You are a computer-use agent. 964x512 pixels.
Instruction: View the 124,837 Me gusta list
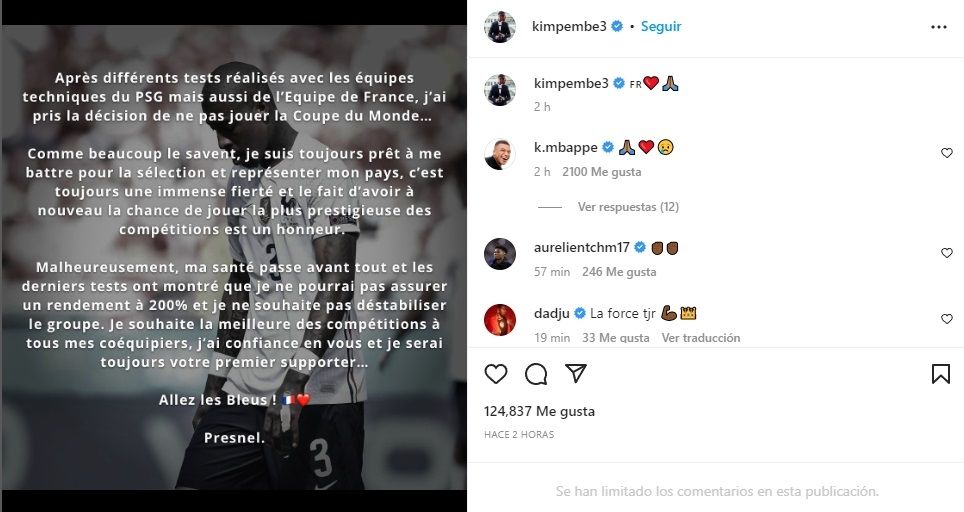[x=539, y=411]
